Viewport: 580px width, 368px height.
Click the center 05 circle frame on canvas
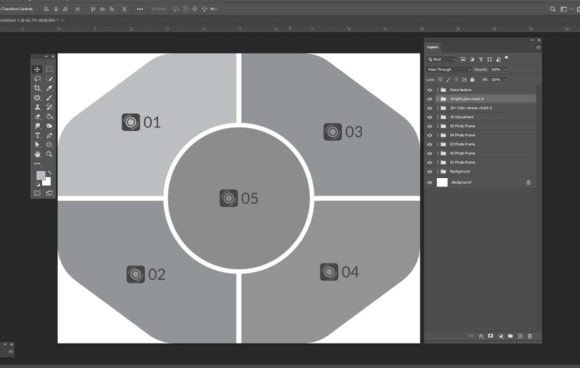coord(239,198)
